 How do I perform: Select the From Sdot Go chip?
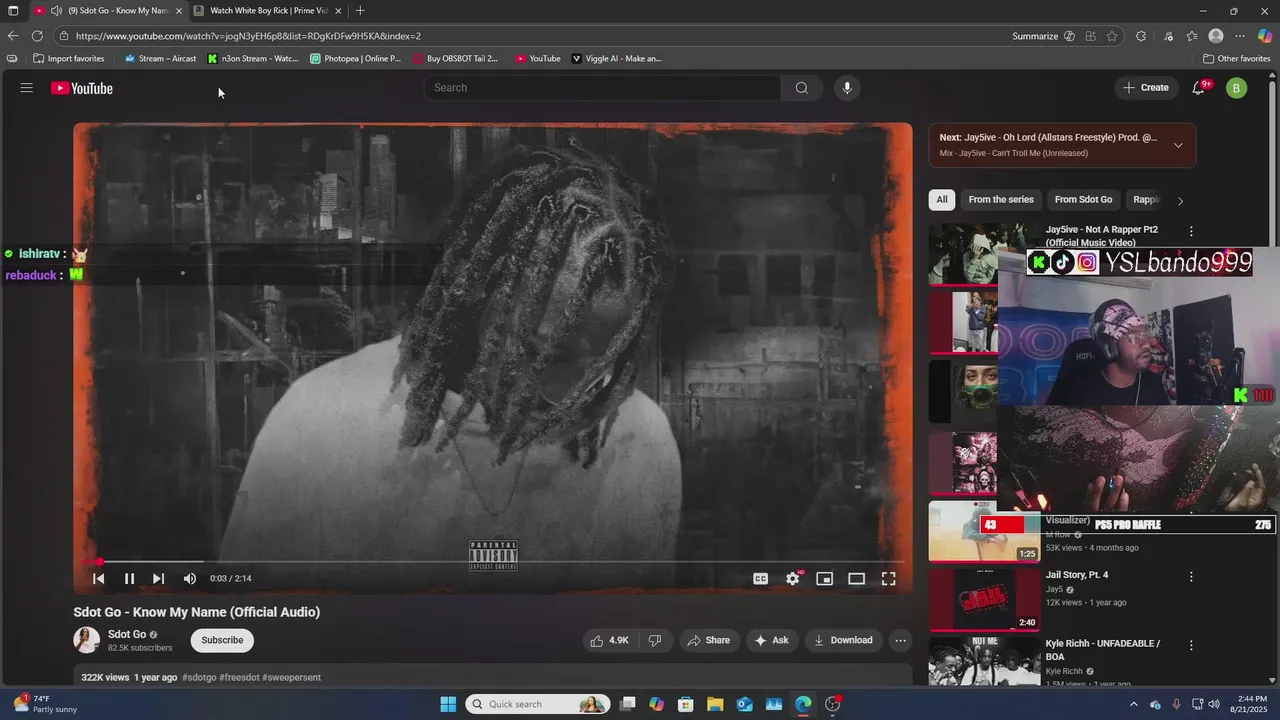(x=1083, y=200)
